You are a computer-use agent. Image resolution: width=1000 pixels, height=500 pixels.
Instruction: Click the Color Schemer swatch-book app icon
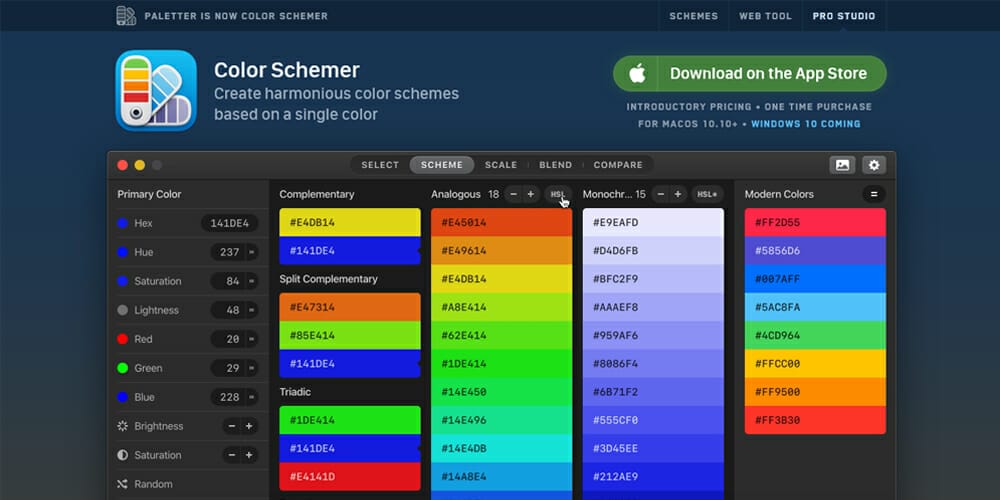156,91
